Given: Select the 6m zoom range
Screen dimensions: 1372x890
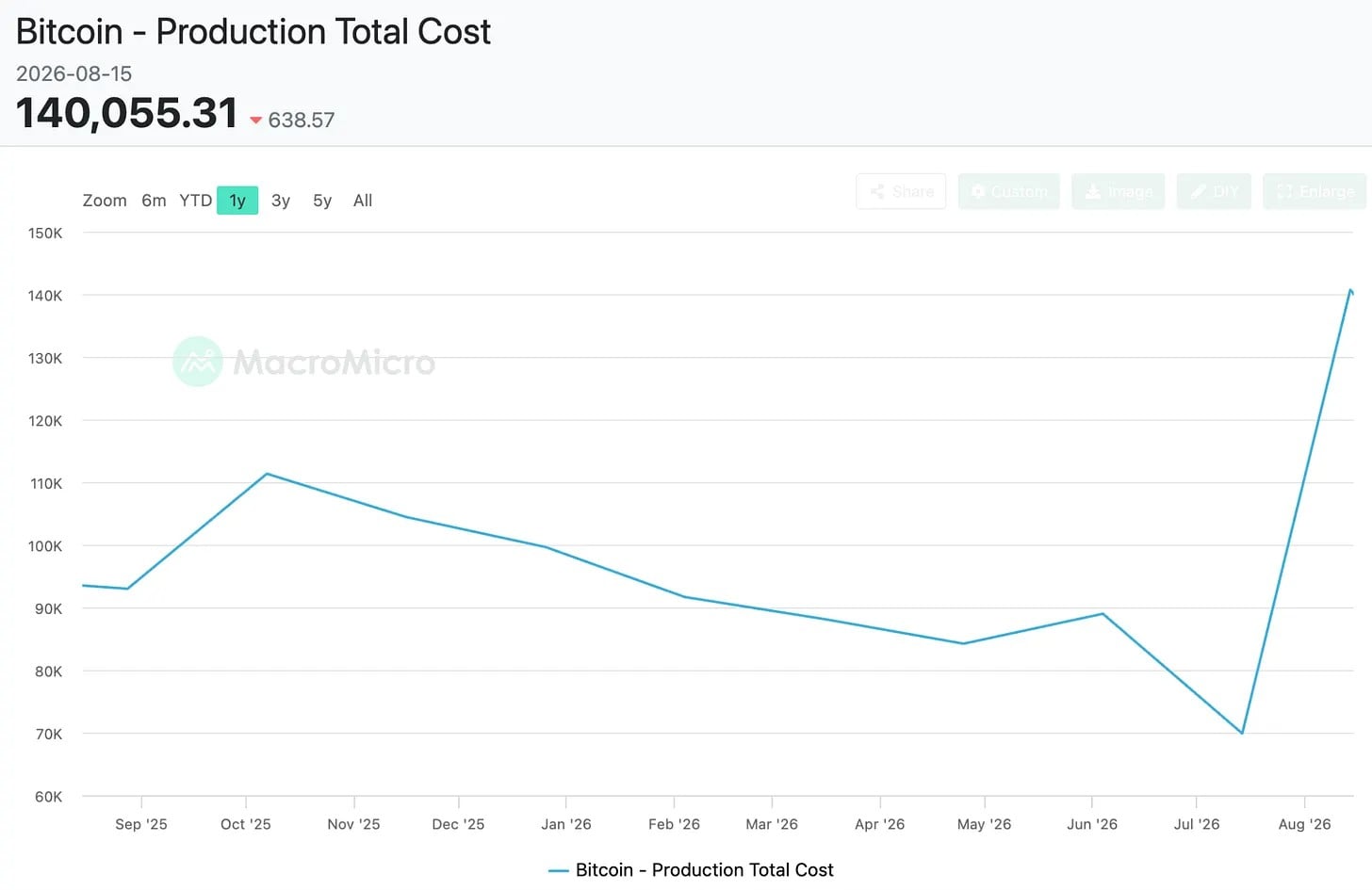Looking at the screenshot, I should [x=154, y=201].
